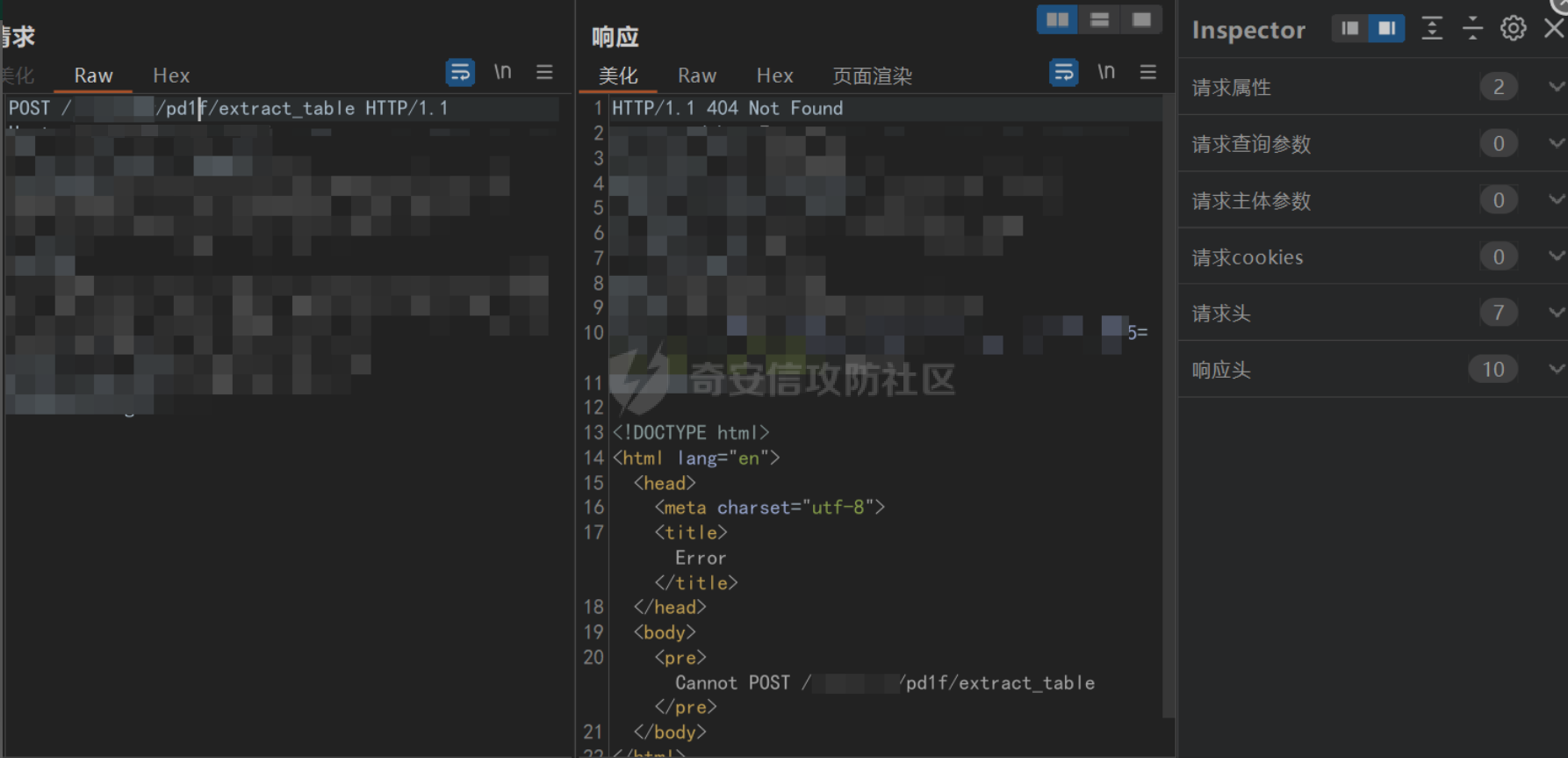Expand 请求属性 section chevron
The height and width of the screenshot is (758, 1568).
(1556, 86)
